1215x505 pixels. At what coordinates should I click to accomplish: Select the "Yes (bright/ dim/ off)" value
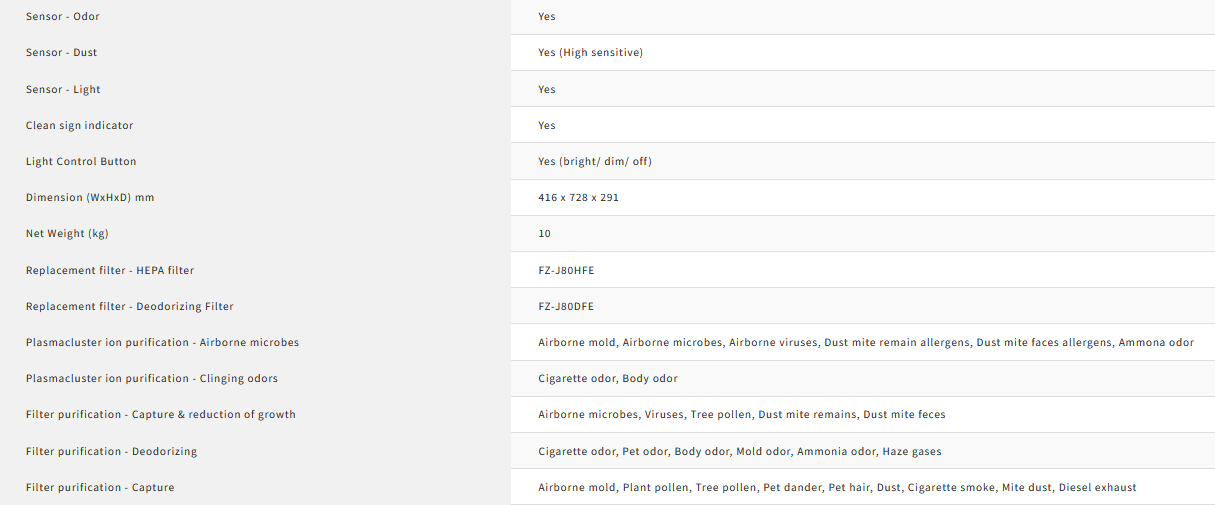(594, 162)
